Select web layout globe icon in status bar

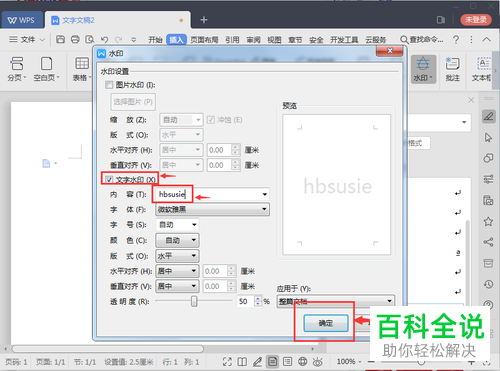(x=302, y=361)
